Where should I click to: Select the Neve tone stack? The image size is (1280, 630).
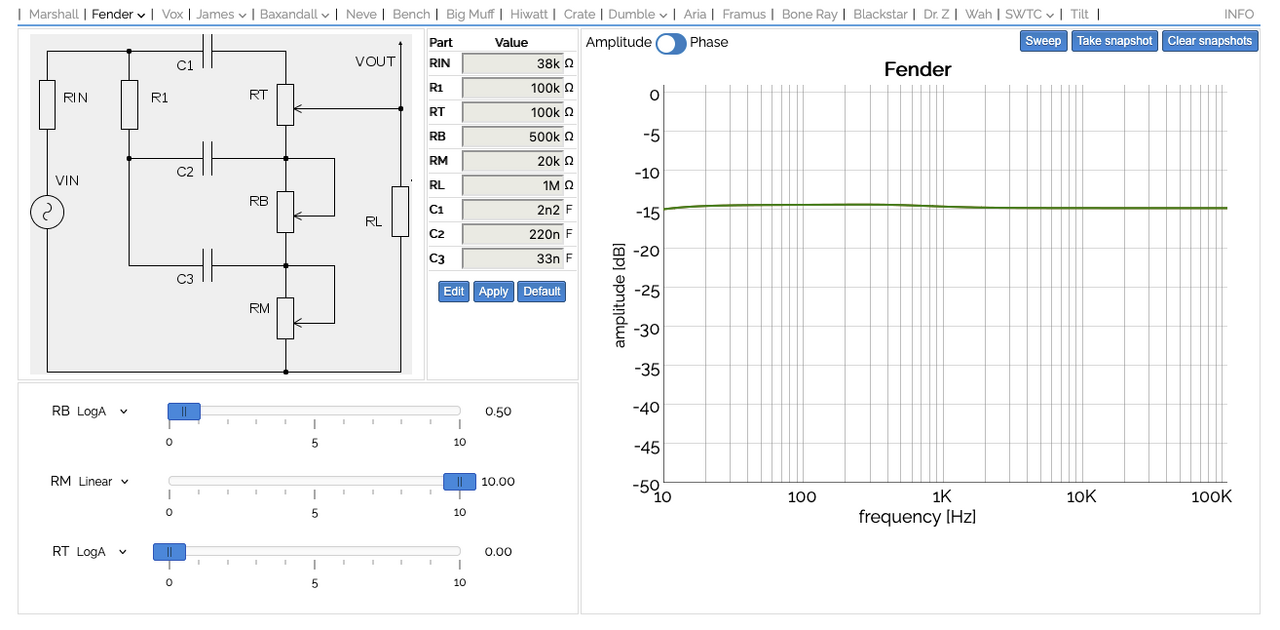pyautogui.click(x=361, y=14)
